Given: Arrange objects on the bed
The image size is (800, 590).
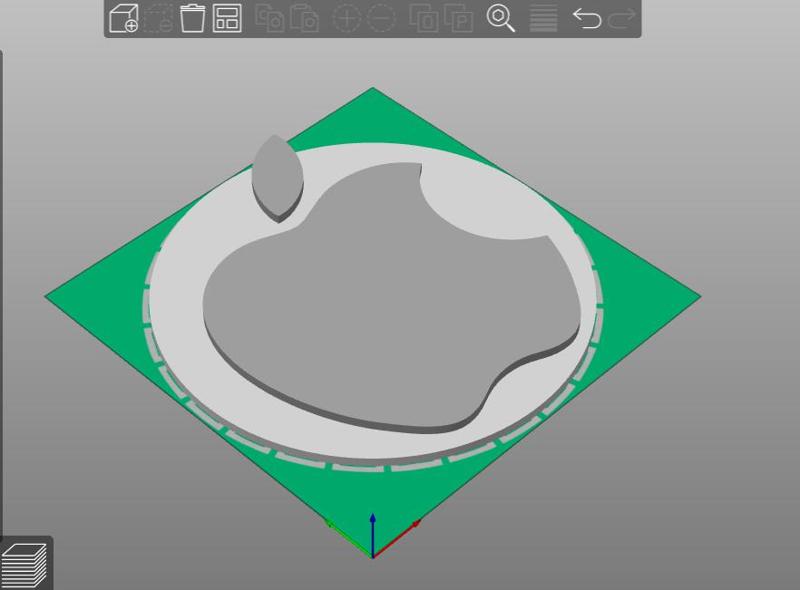Looking at the screenshot, I should click(227, 18).
